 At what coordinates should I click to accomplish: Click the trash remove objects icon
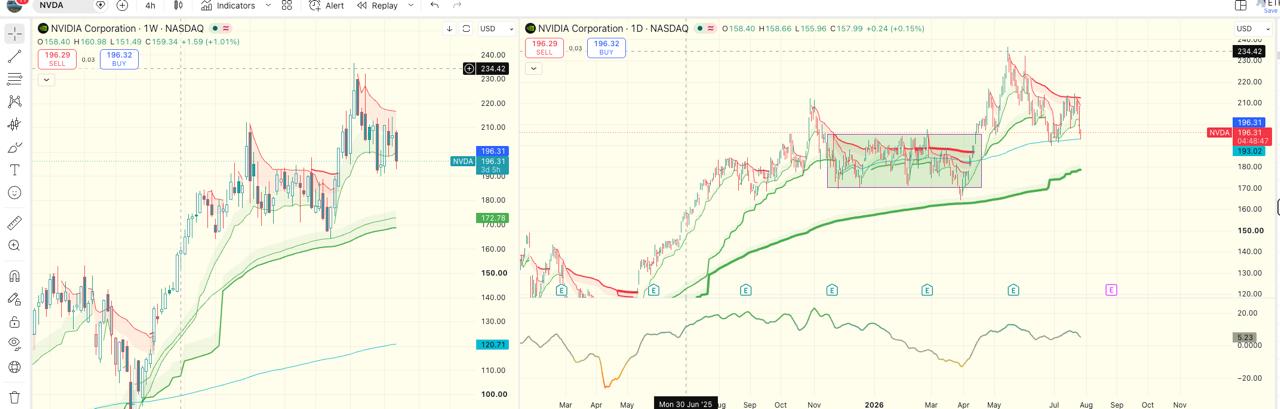(x=15, y=397)
